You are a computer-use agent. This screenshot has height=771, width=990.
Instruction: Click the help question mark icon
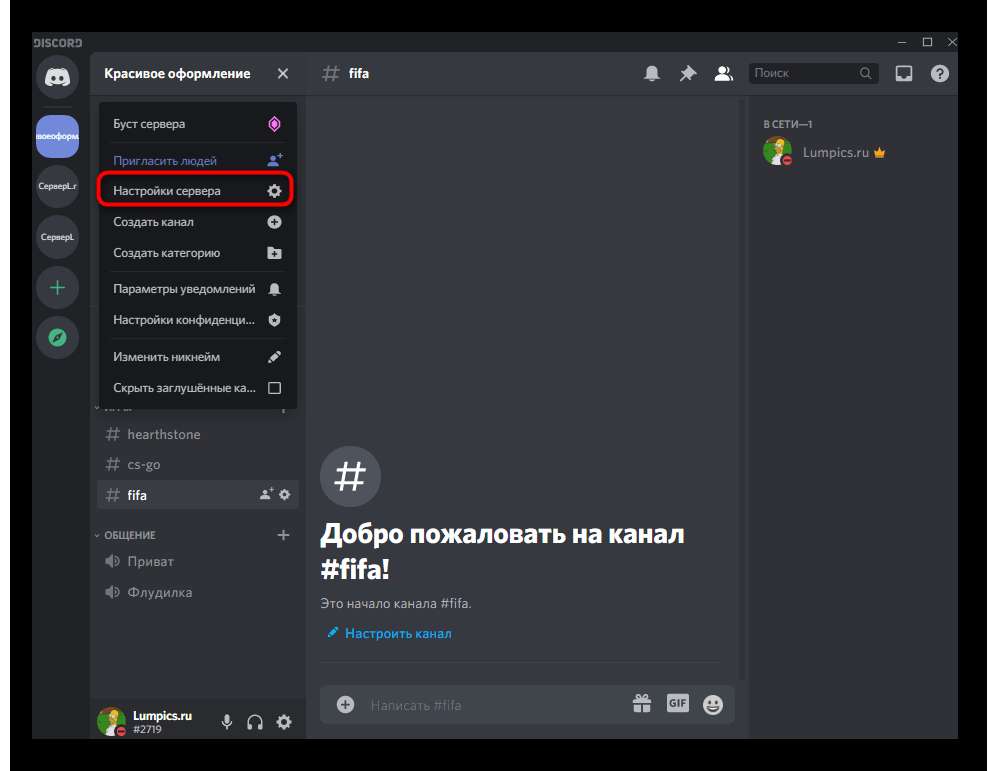[939, 74]
